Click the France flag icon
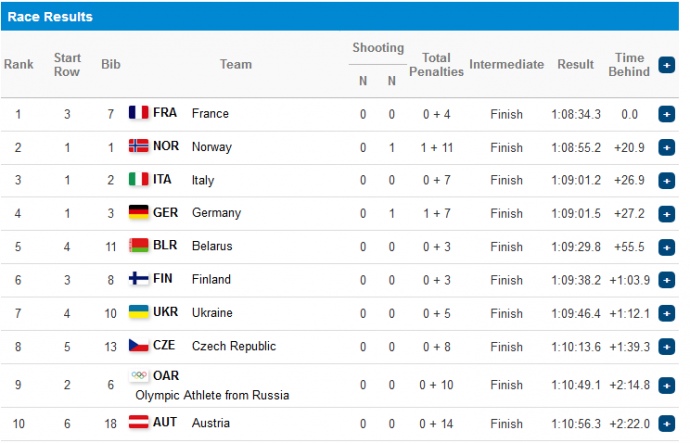This screenshot has height=443, width=690. click(x=138, y=113)
